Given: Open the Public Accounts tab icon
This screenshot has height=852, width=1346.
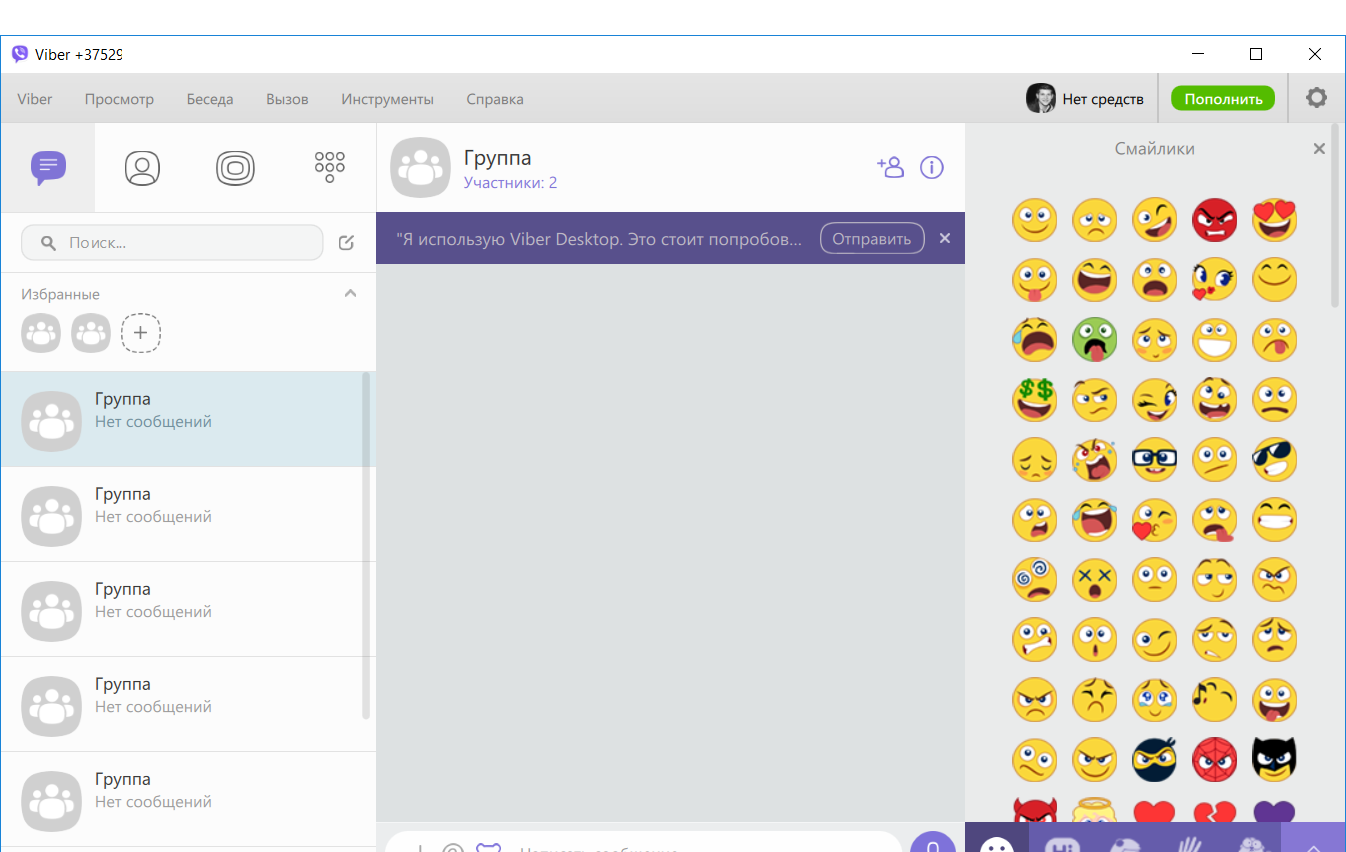Looking at the screenshot, I should 235,167.
